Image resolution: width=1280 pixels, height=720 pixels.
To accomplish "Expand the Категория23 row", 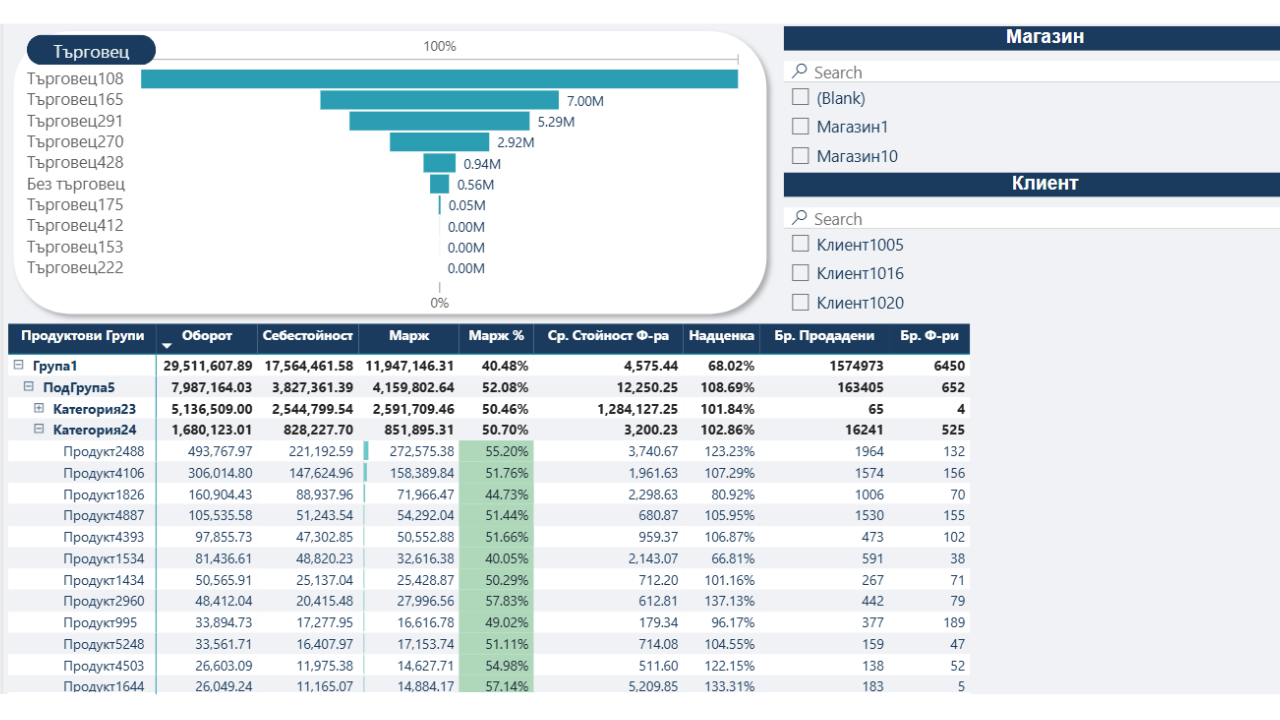I will pyautogui.click(x=39, y=408).
